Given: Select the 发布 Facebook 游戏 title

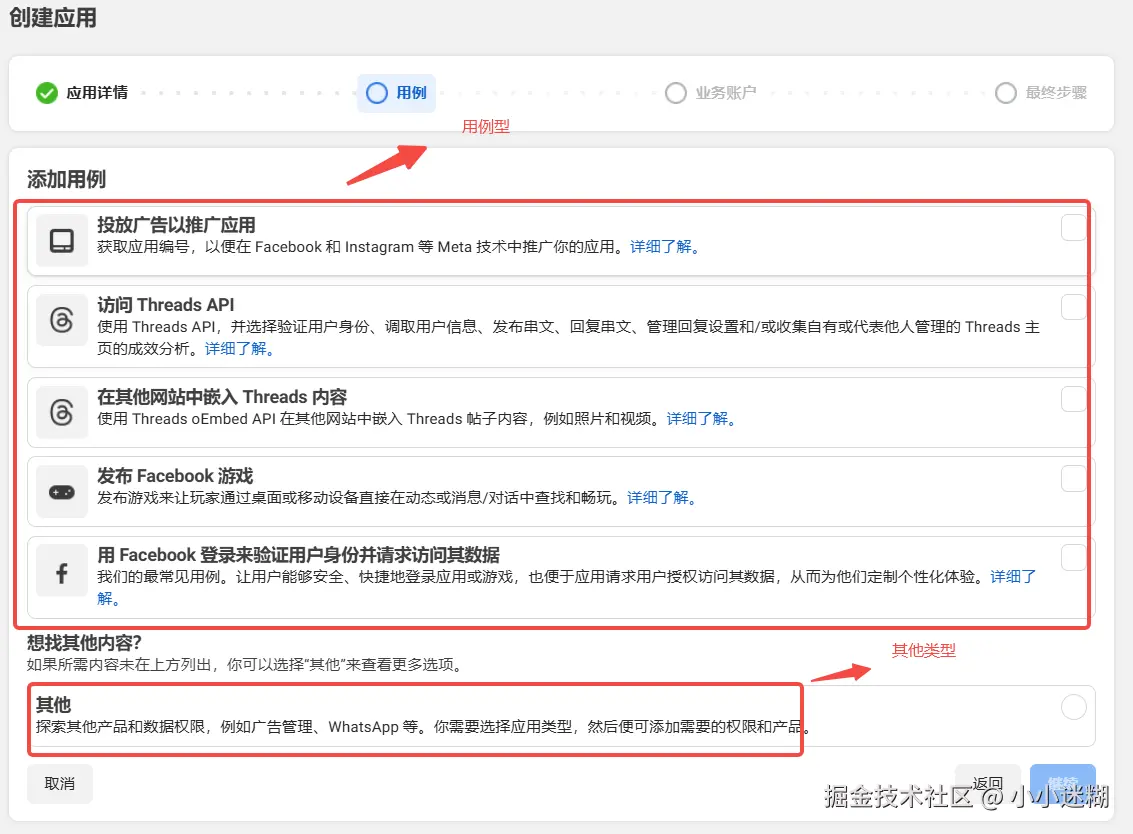Looking at the screenshot, I should (175, 476).
